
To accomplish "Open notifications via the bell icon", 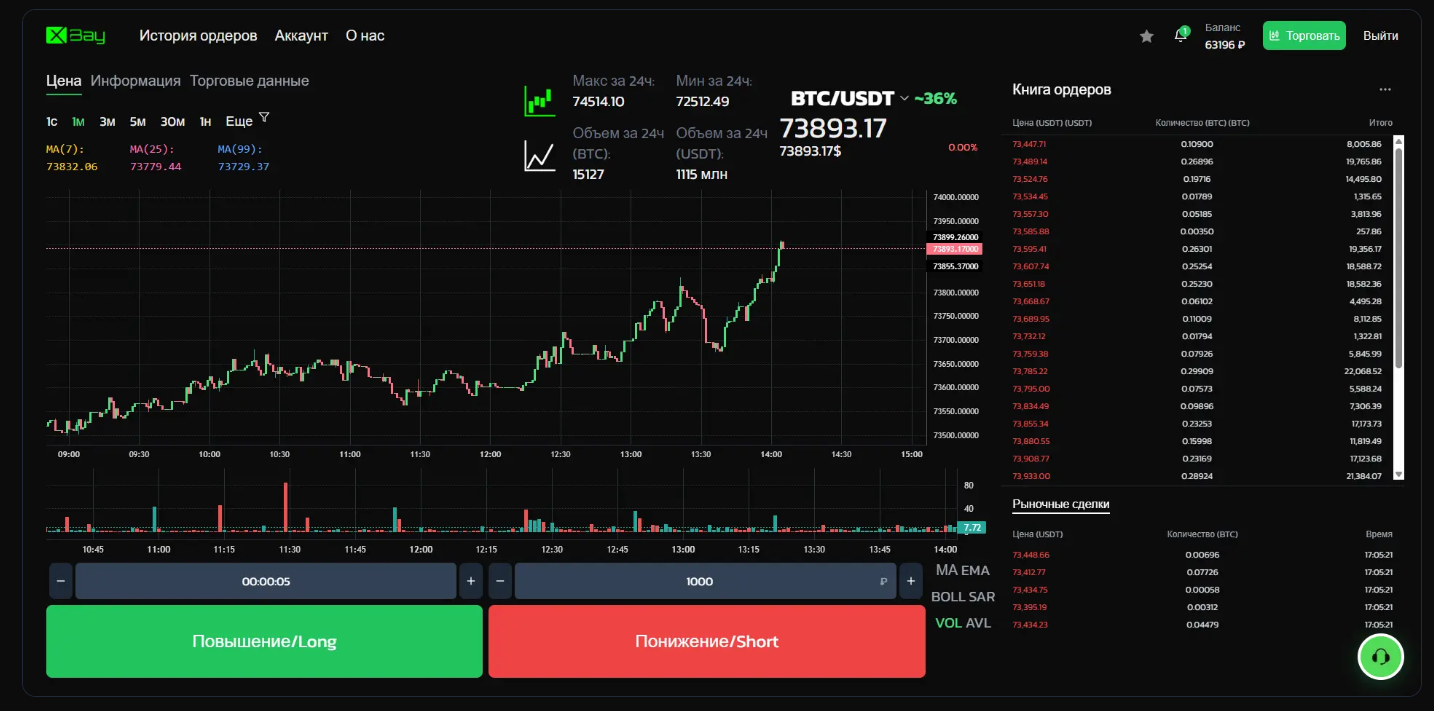I will point(1181,36).
